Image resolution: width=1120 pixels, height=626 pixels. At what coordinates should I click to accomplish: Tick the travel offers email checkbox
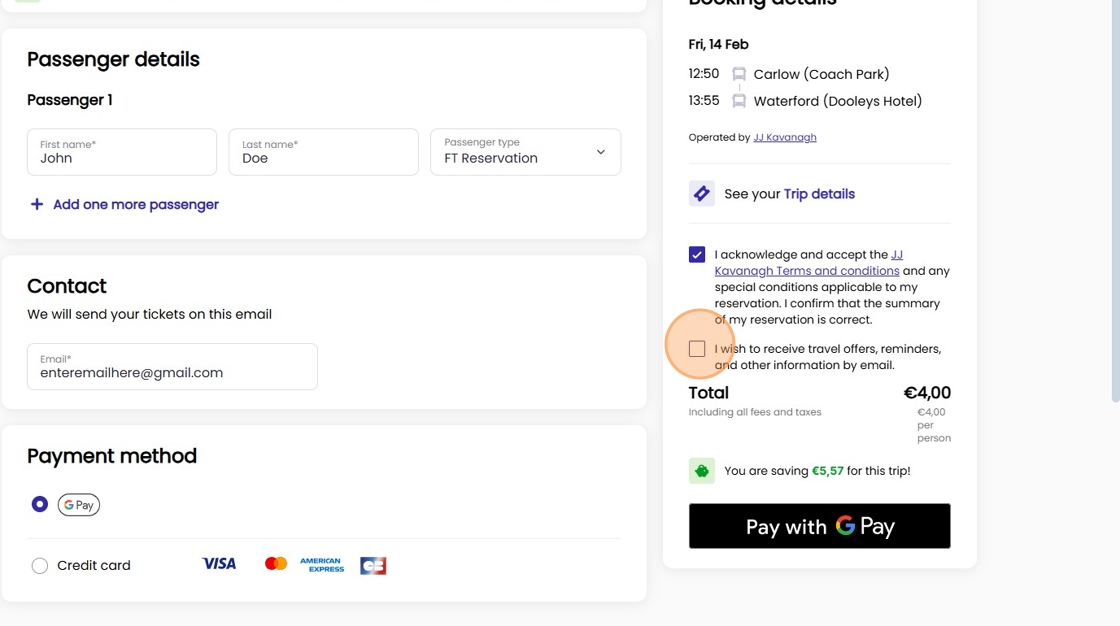697,349
